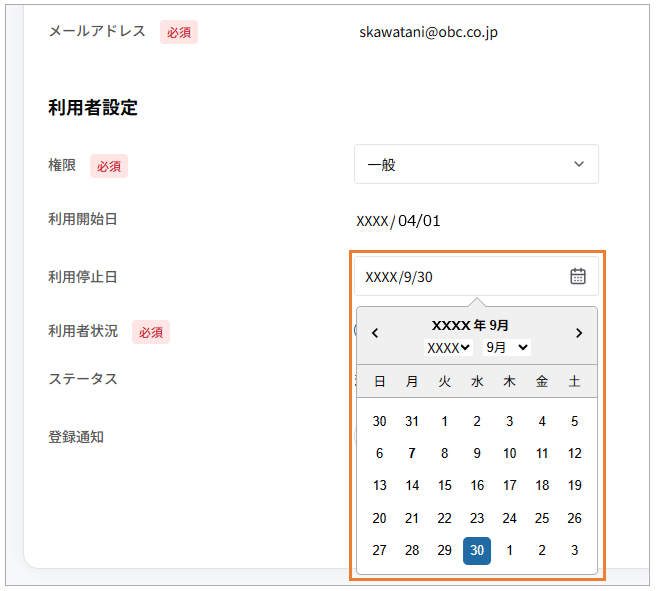Image resolution: width=656 pixels, height=591 pixels.
Task: Select day 31 of previous month
Action: (x=412, y=421)
